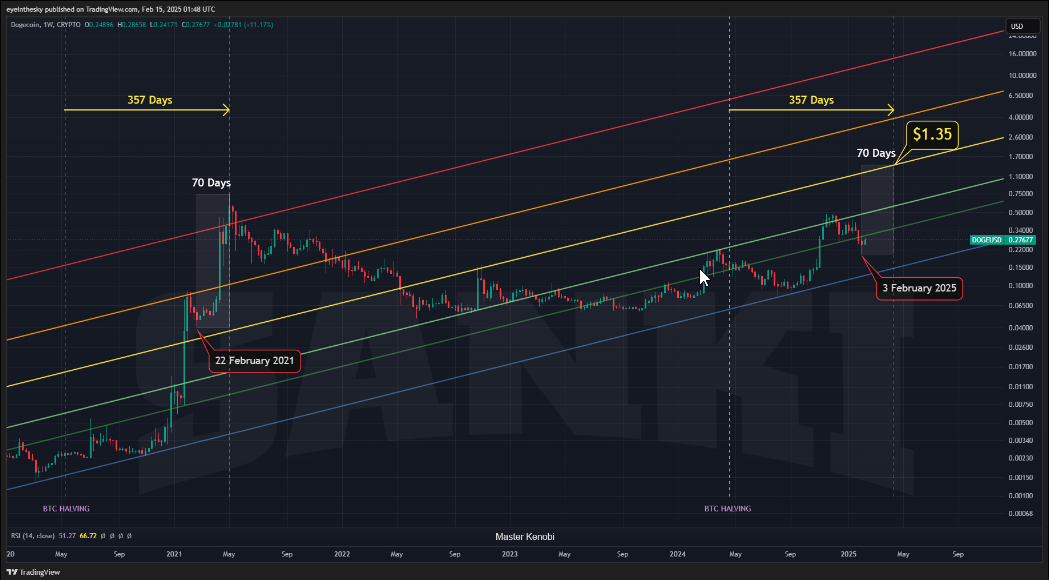This screenshot has height=580, width=1049.
Task: Select the 22 February 2021 callout
Action: tap(254, 360)
